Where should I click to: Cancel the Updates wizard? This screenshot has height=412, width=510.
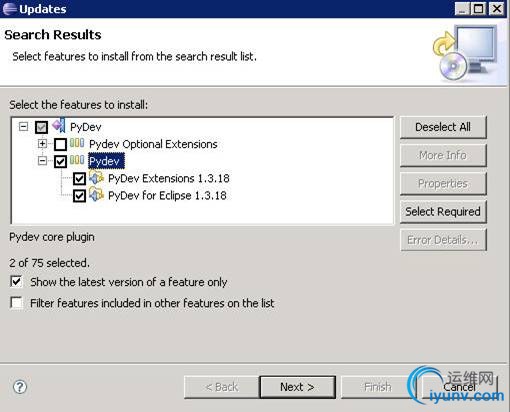pos(459,387)
